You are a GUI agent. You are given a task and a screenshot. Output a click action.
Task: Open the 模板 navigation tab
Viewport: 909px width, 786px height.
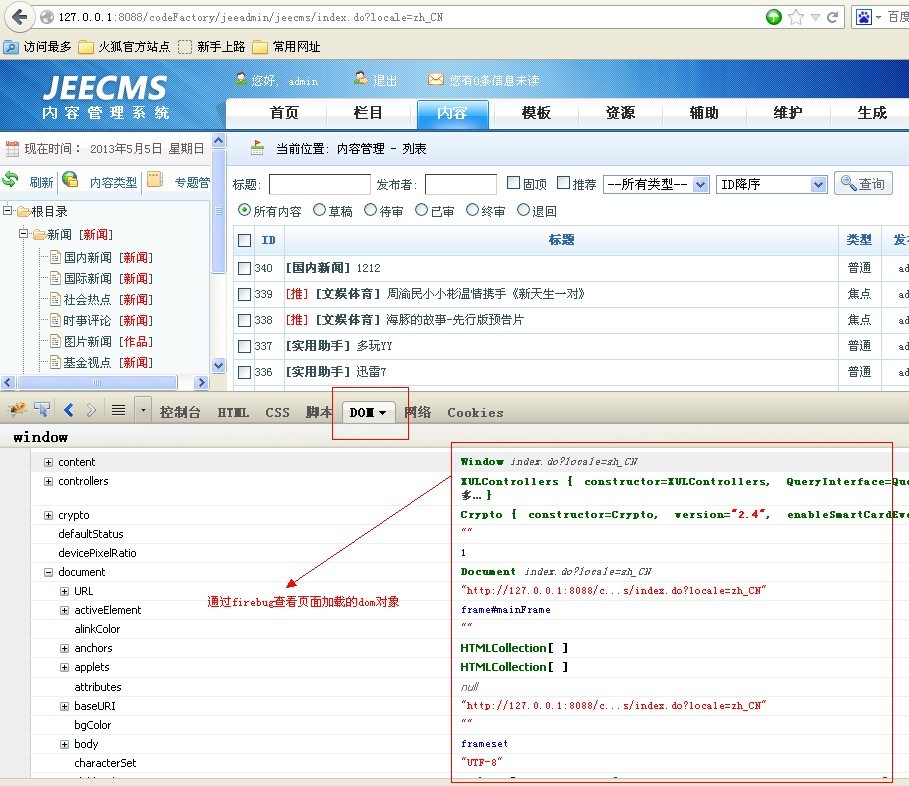click(536, 112)
